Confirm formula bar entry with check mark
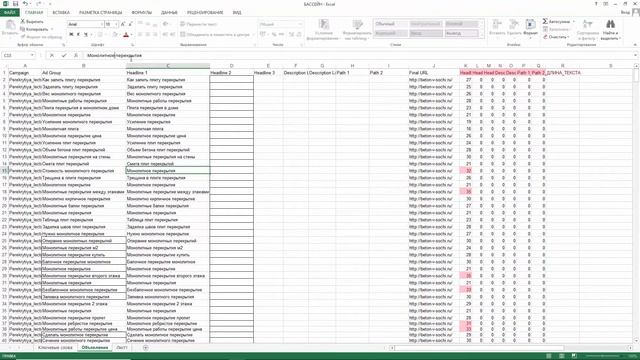Viewport: 640px width, 360px height. pos(64,56)
